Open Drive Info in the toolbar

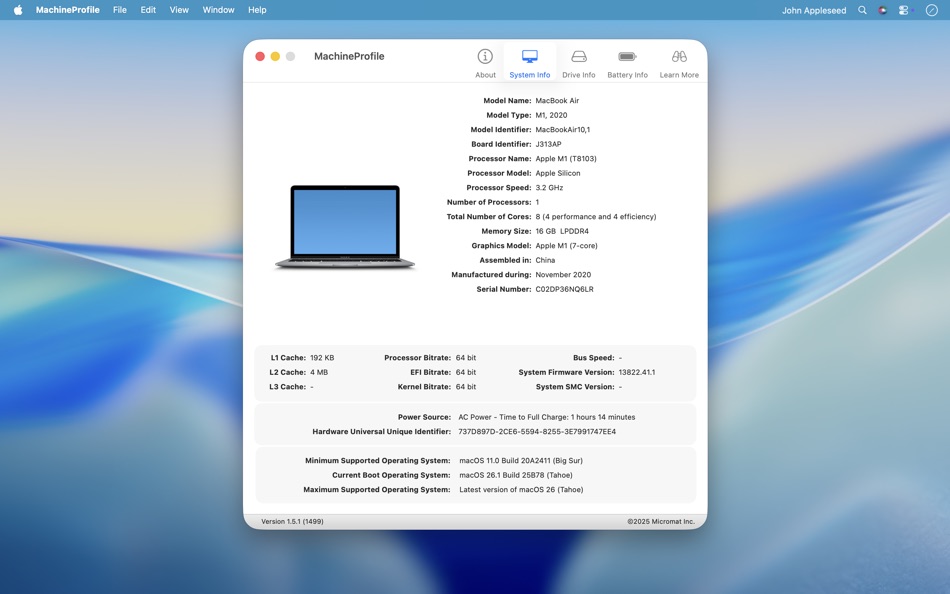pos(578,60)
